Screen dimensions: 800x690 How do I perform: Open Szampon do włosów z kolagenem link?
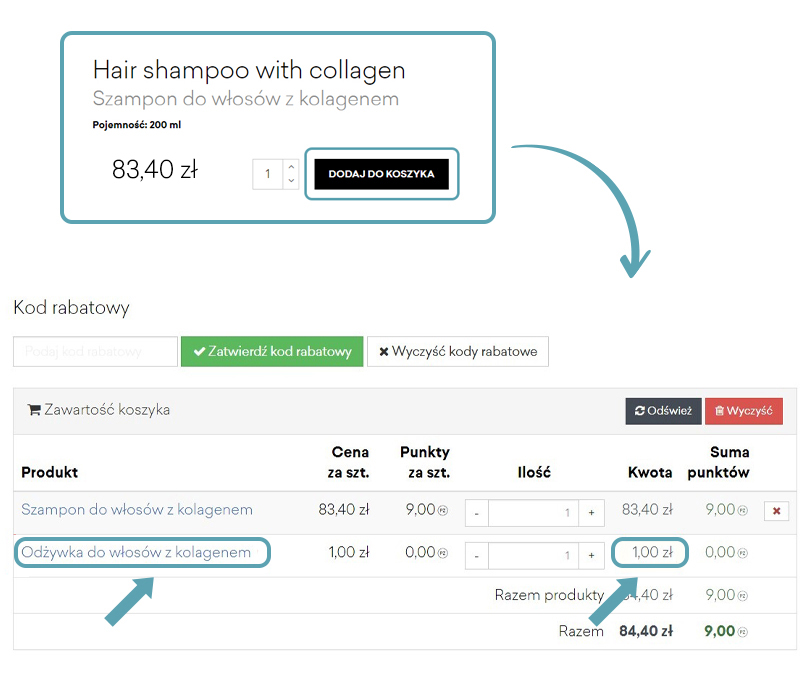[136, 510]
